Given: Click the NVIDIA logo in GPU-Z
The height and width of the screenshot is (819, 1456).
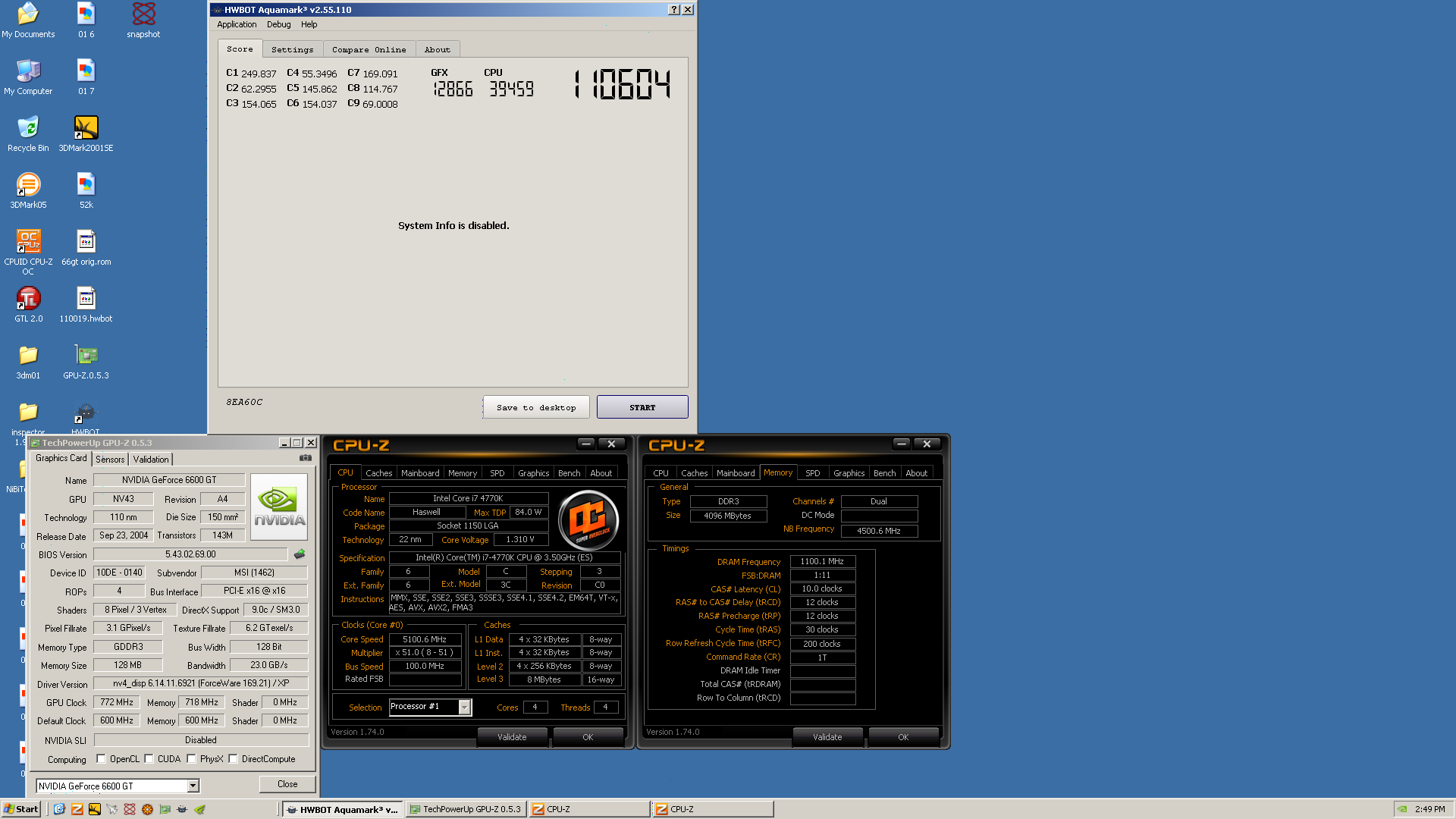Looking at the screenshot, I should click(x=279, y=507).
